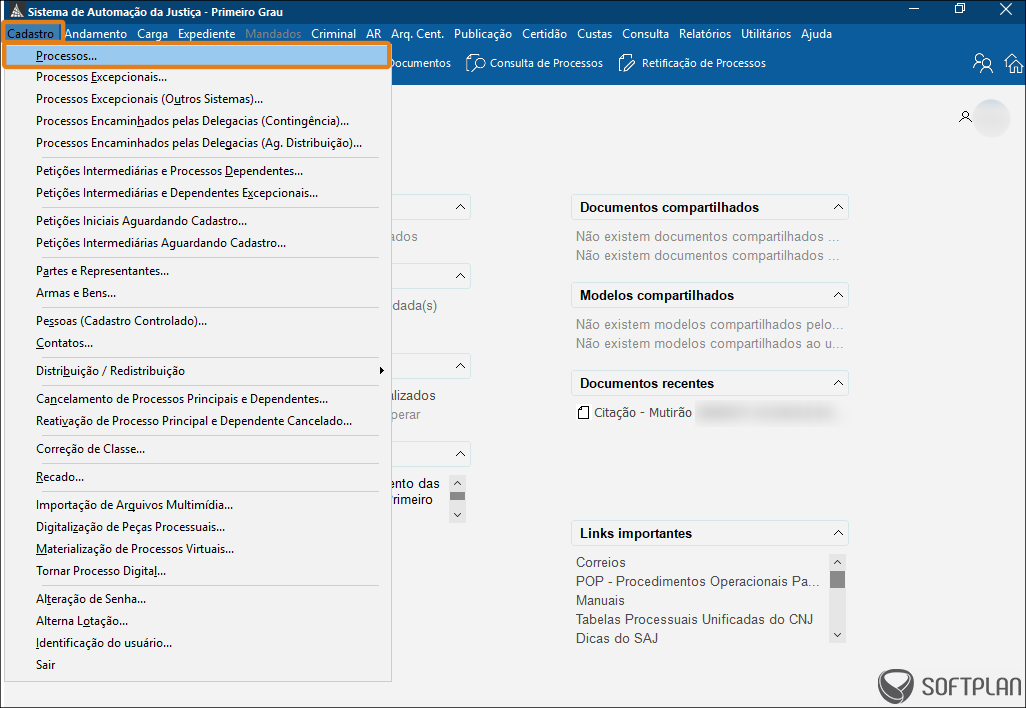The image size is (1026, 708).
Task: Click the user profile icon beside avatar
Action: (x=965, y=117)
